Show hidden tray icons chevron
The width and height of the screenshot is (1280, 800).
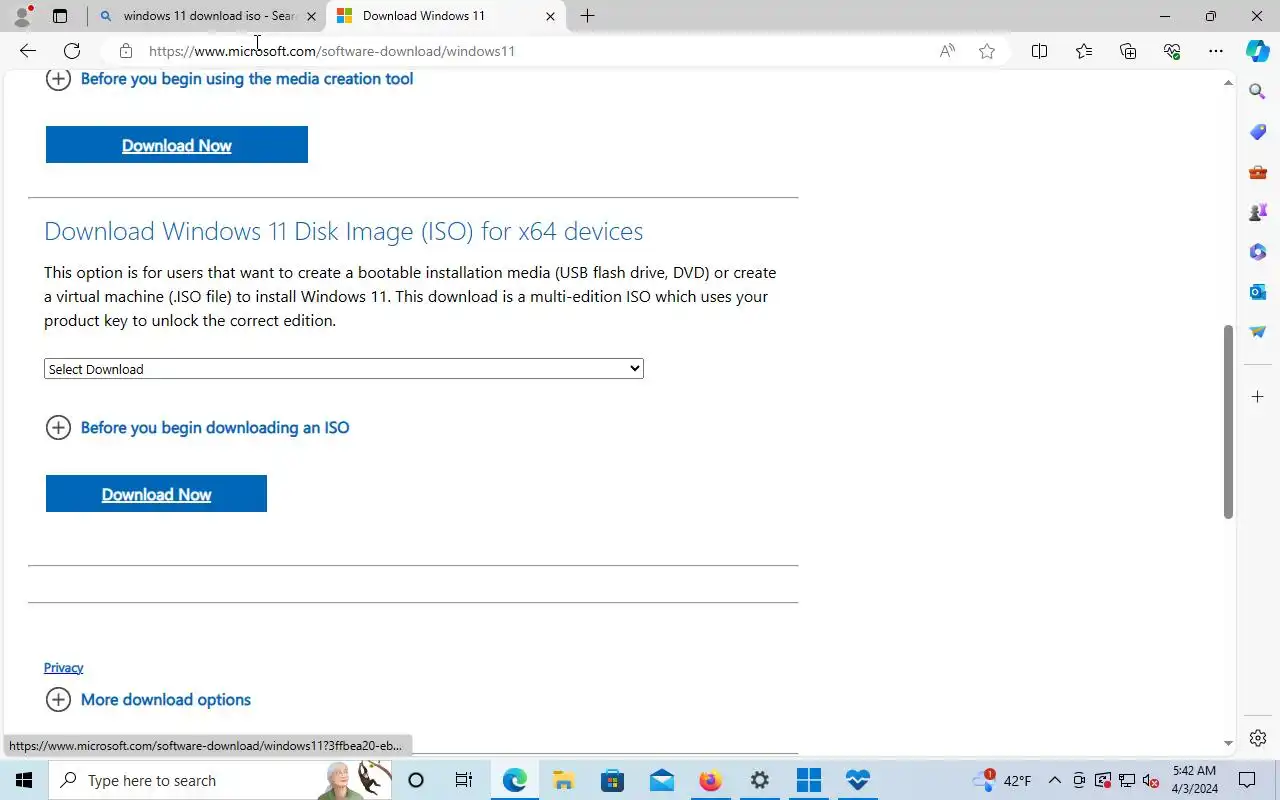click(x=1054, y=780)
